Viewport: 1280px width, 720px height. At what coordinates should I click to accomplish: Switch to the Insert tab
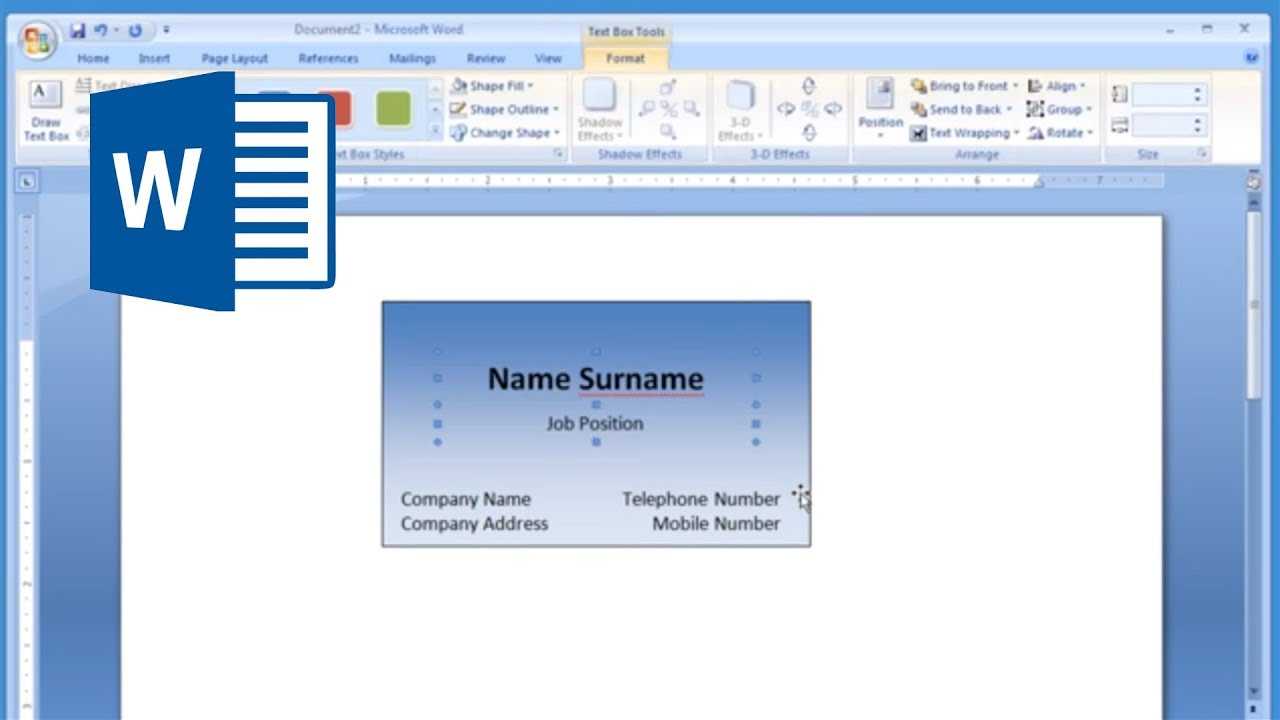tap(154, 59)
